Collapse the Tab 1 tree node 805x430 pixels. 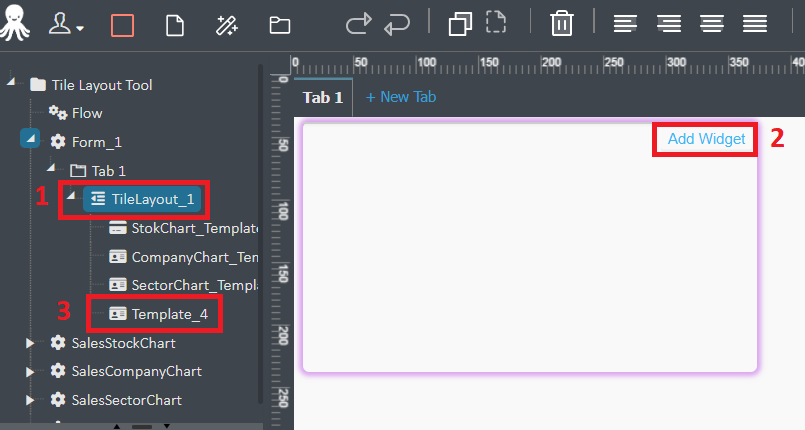pos(50,167)
